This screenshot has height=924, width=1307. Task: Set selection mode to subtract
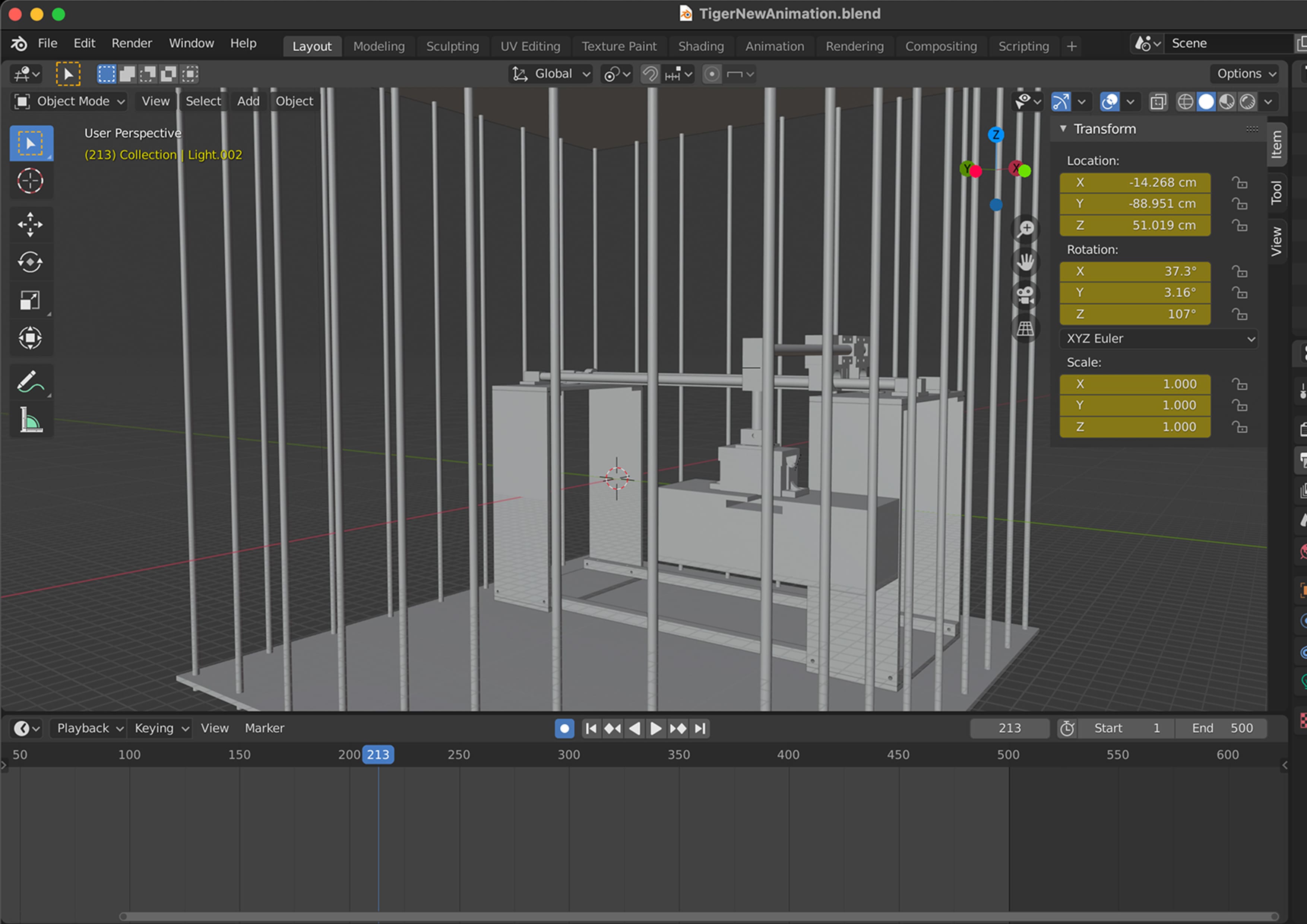click(148, 74)
